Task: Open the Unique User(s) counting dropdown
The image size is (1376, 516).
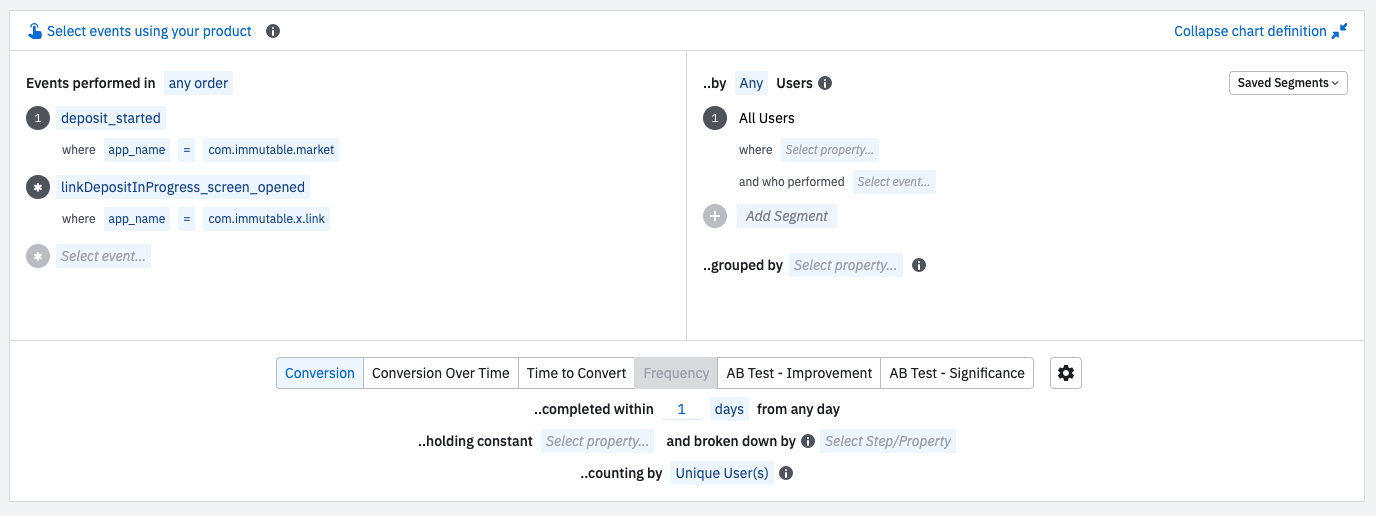Action: pyautogui.click(x=722, y=473)
